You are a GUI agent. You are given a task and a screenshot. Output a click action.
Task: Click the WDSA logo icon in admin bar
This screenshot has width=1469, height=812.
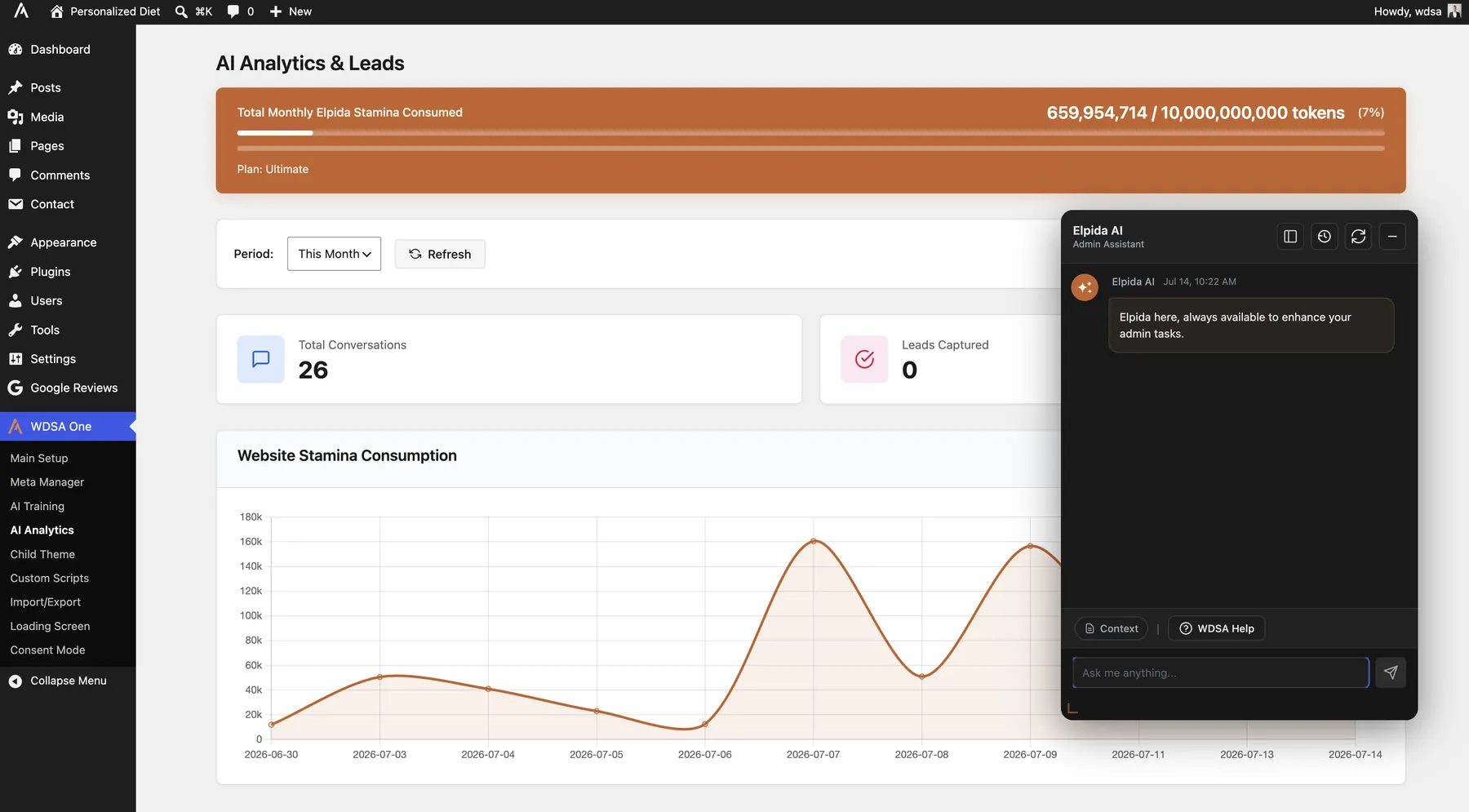pos(21,11)
